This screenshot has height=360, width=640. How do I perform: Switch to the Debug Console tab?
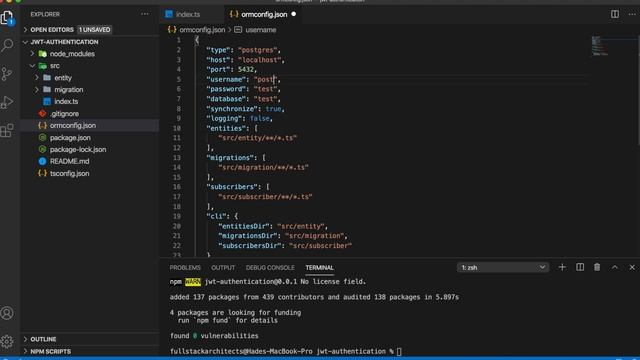(270, 268)
